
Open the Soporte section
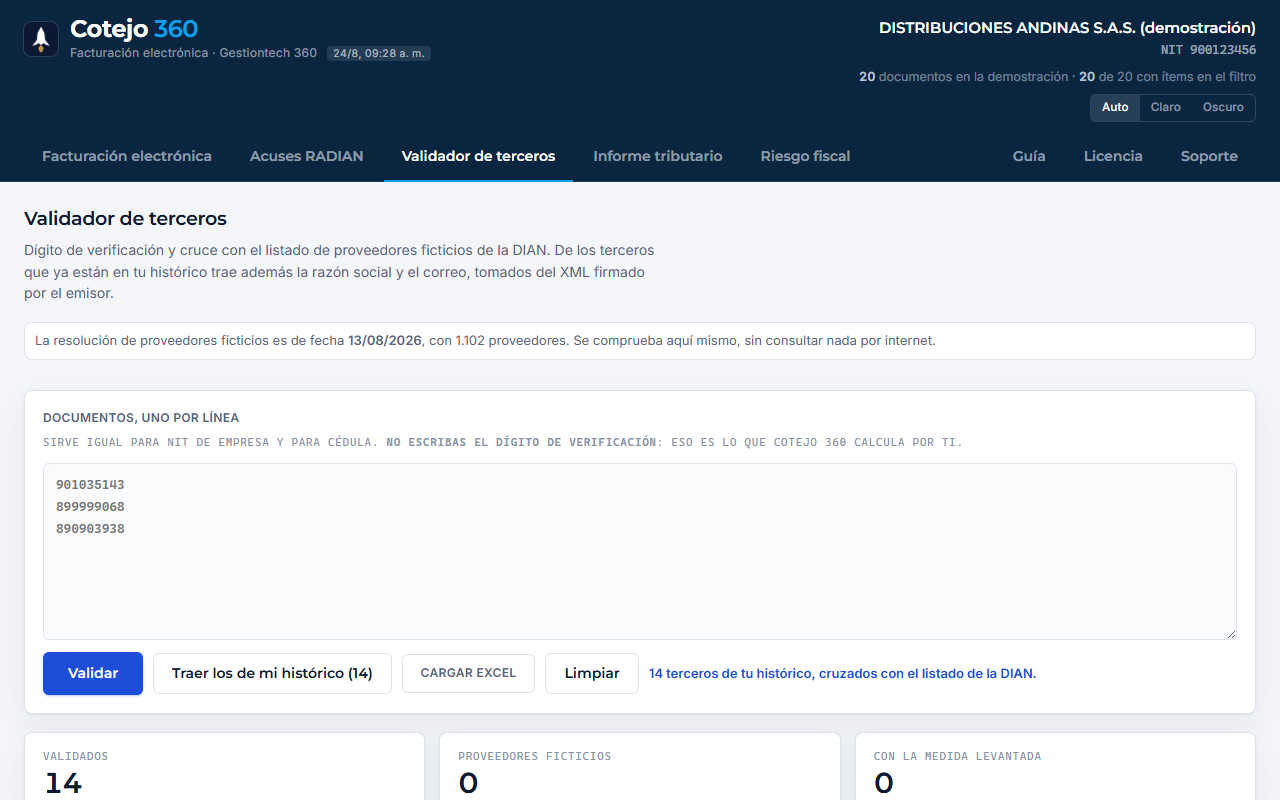[1209, 156]
